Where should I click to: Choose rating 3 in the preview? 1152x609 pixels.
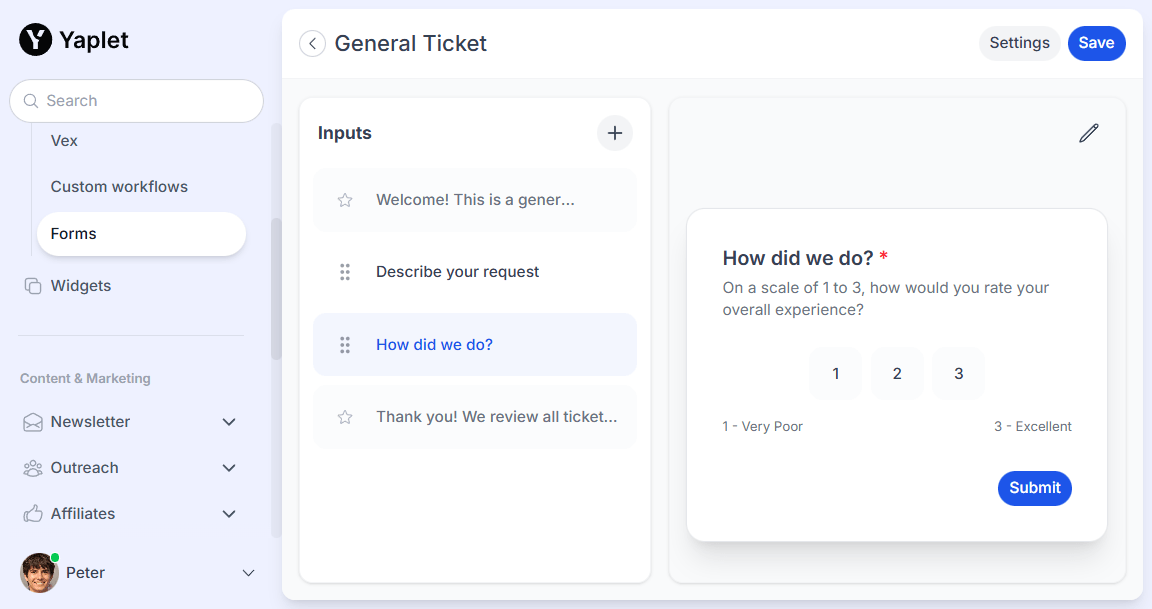pyautogui.click(x=958, y=374)
